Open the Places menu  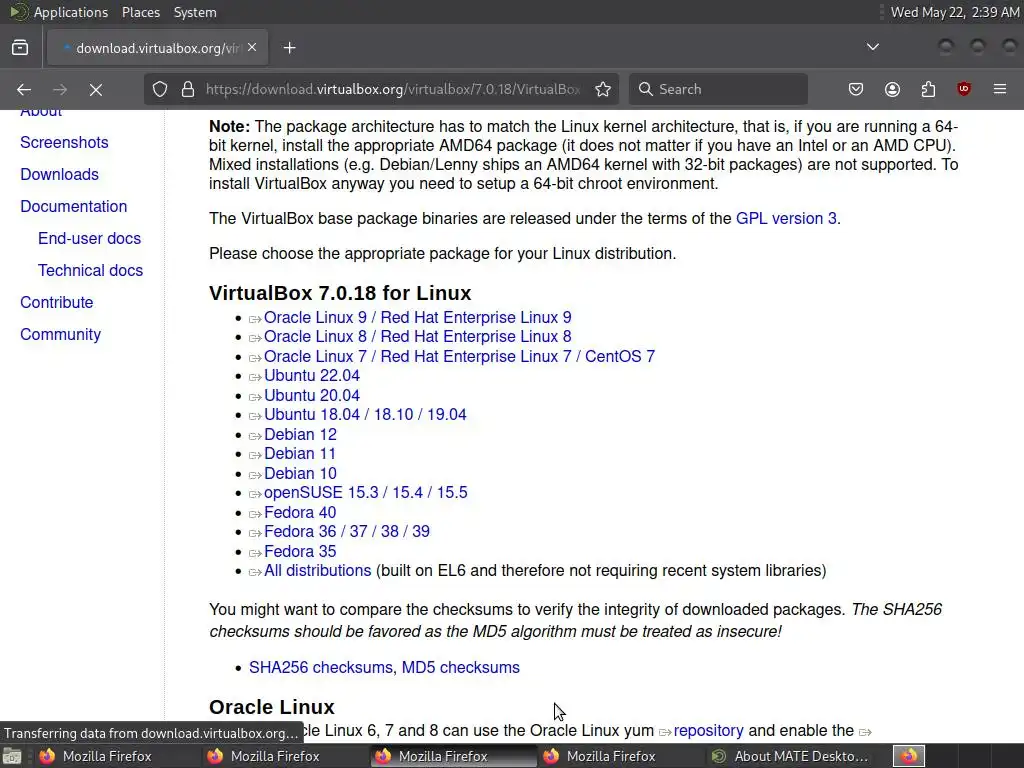[x=140, y=12]
